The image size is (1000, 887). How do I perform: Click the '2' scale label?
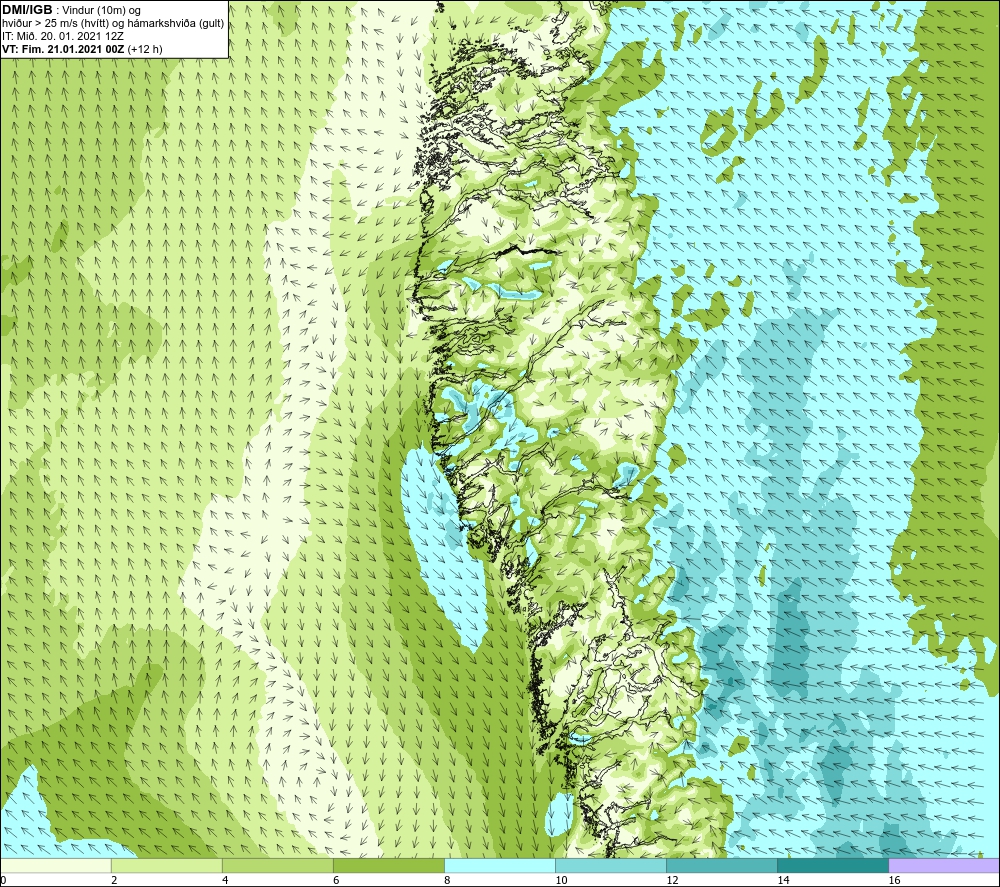(x=114, y=880)
